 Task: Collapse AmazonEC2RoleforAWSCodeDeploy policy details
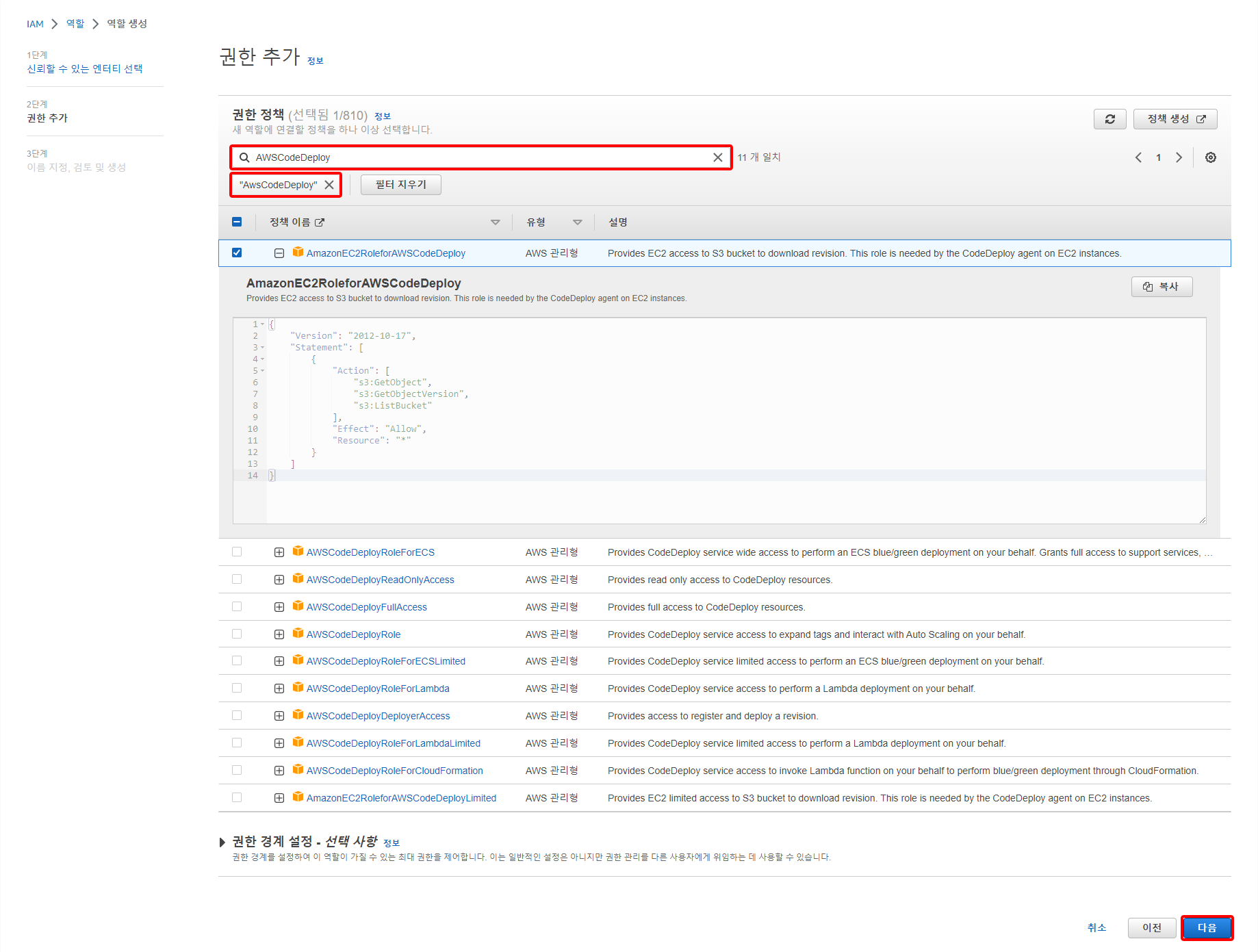279,253
